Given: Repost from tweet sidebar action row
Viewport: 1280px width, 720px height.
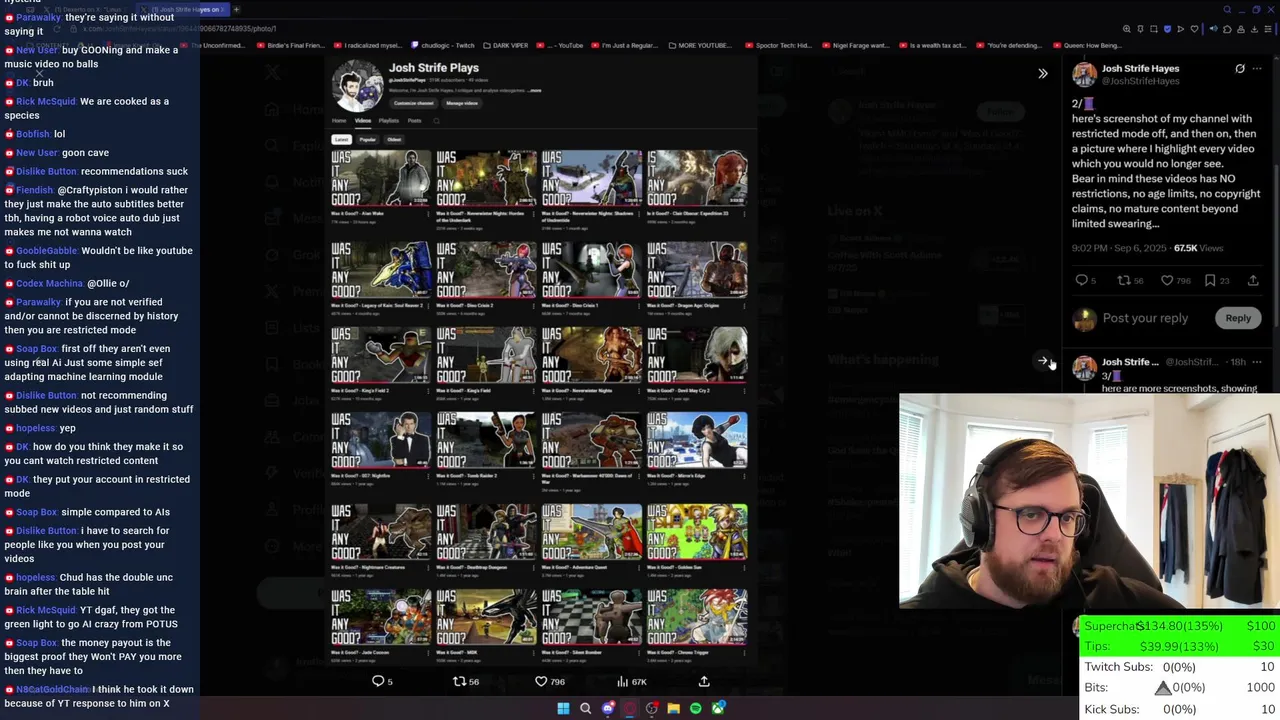Looking at the screenshot, I should coord(1123,280).
